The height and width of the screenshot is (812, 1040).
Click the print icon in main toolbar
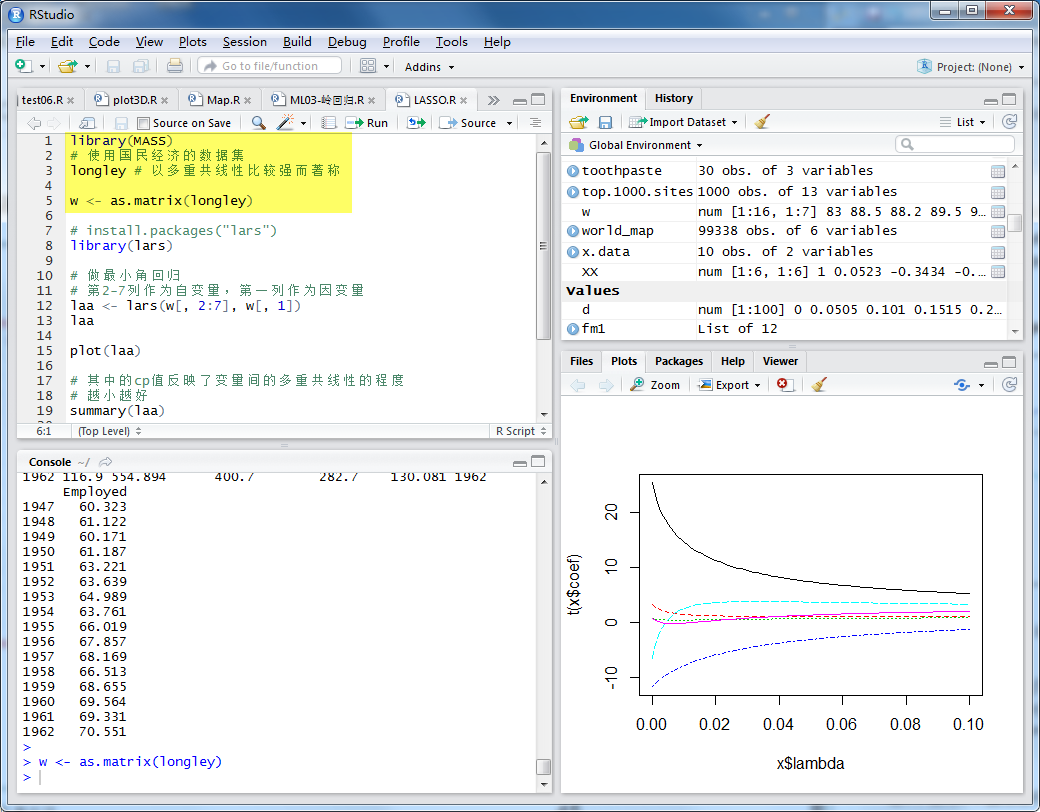tap(175, 66)
